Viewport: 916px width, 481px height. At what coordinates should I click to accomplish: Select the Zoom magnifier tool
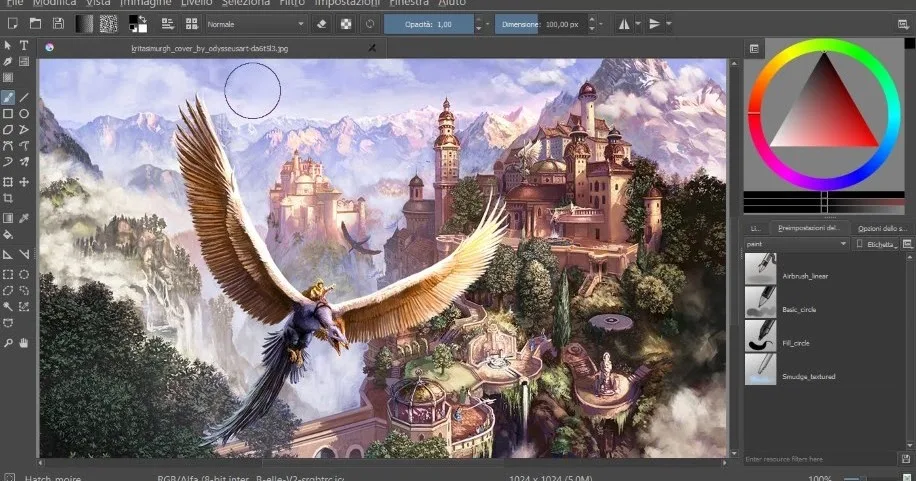pyautogui.click(x=8, y=343)
